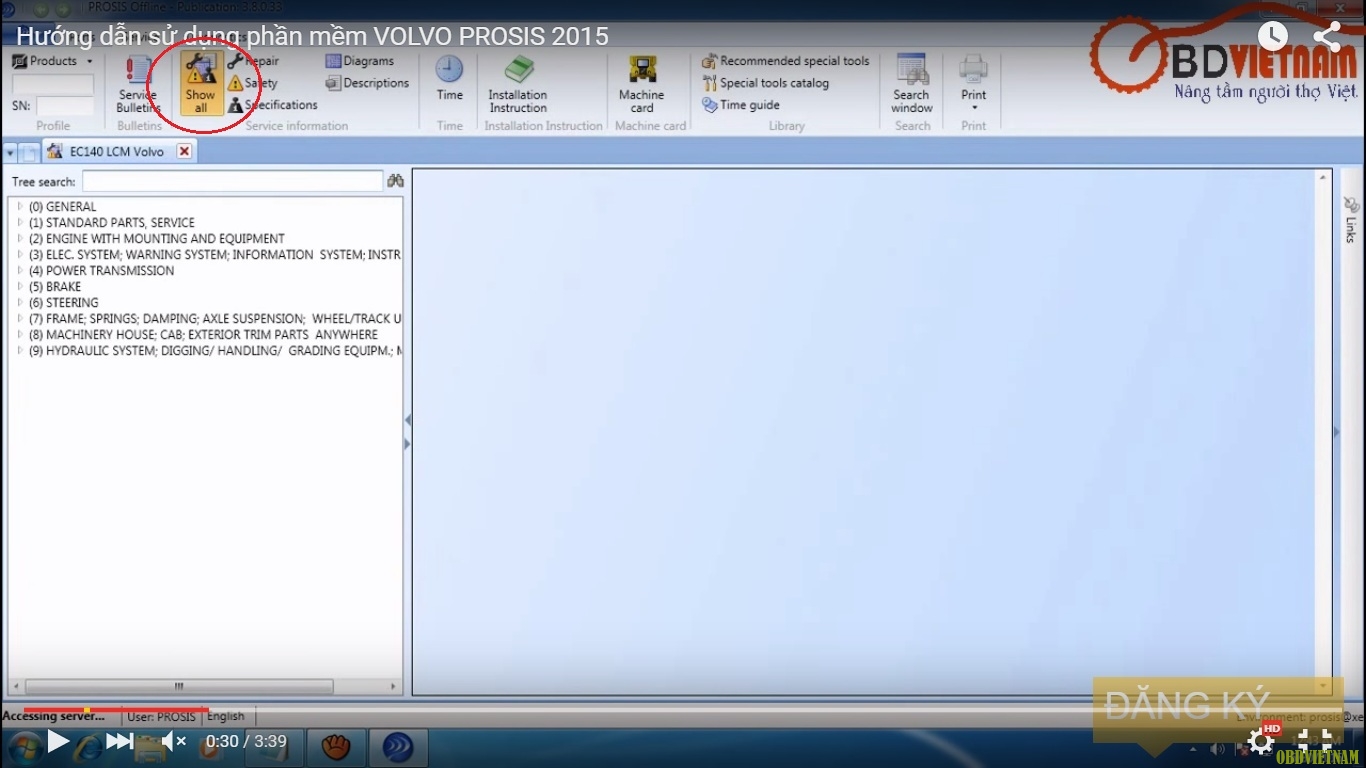The image size is (1366, 768).
Task: Expand (1) STANDARD PARTS, SERVICE node
Action: [20, 223]
